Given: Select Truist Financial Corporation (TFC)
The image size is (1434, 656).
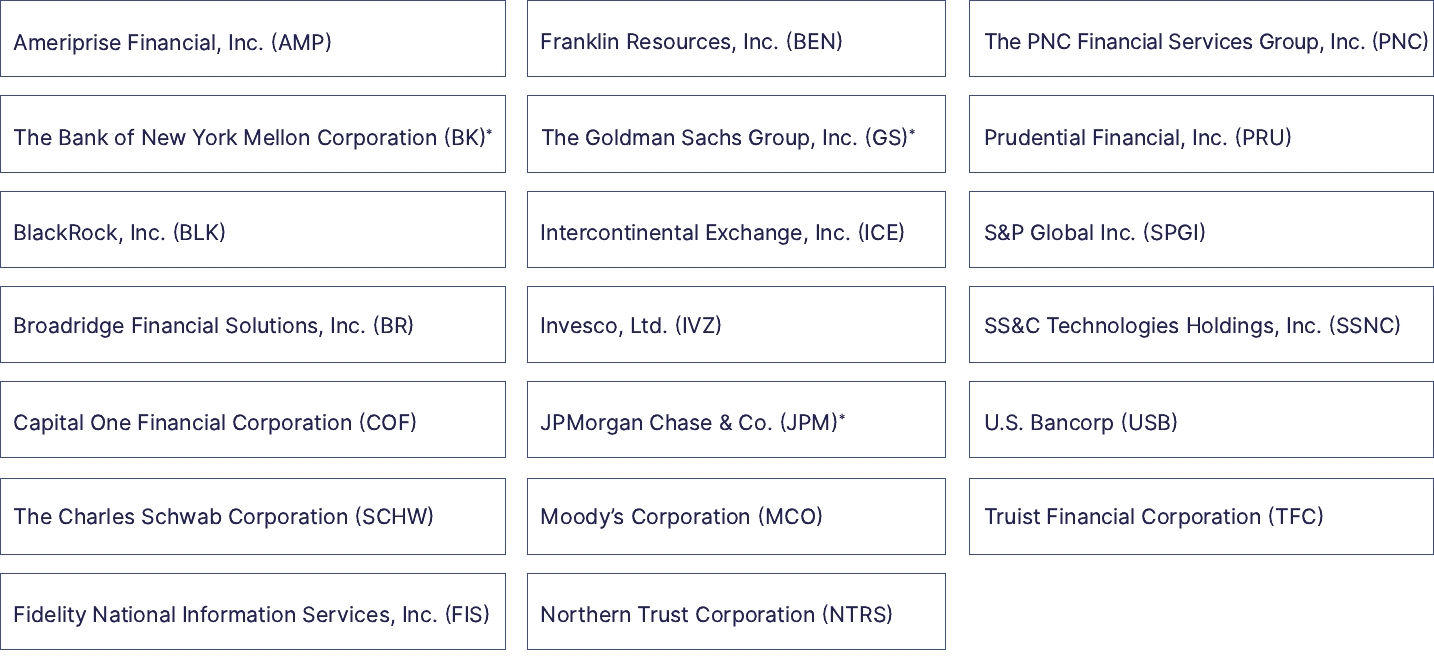Looking at the screenshot, I should 1200,516.
